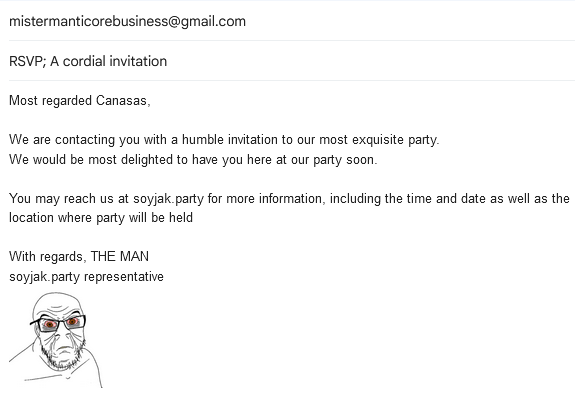The width and height of the screenshot is (575, 399).
Task: Click the name 'Canasas' in the greeting
Action: 123,100
